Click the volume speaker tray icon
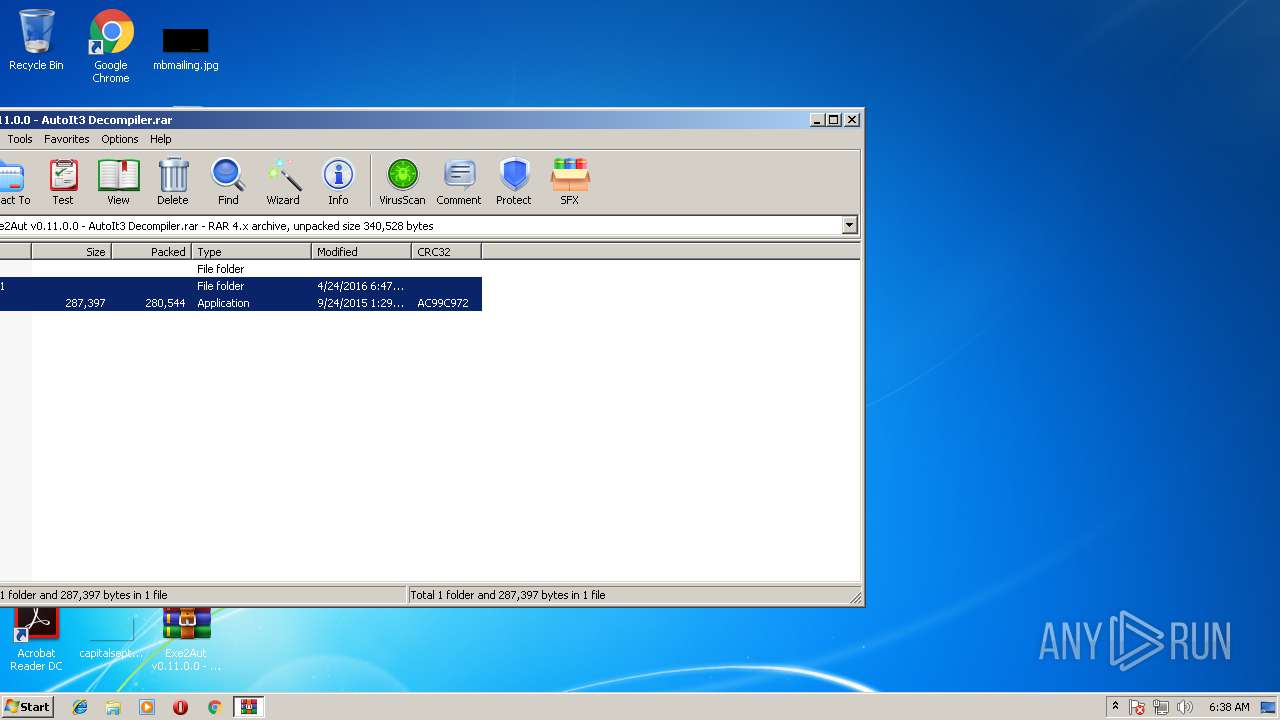 (x=1185, y=707)
